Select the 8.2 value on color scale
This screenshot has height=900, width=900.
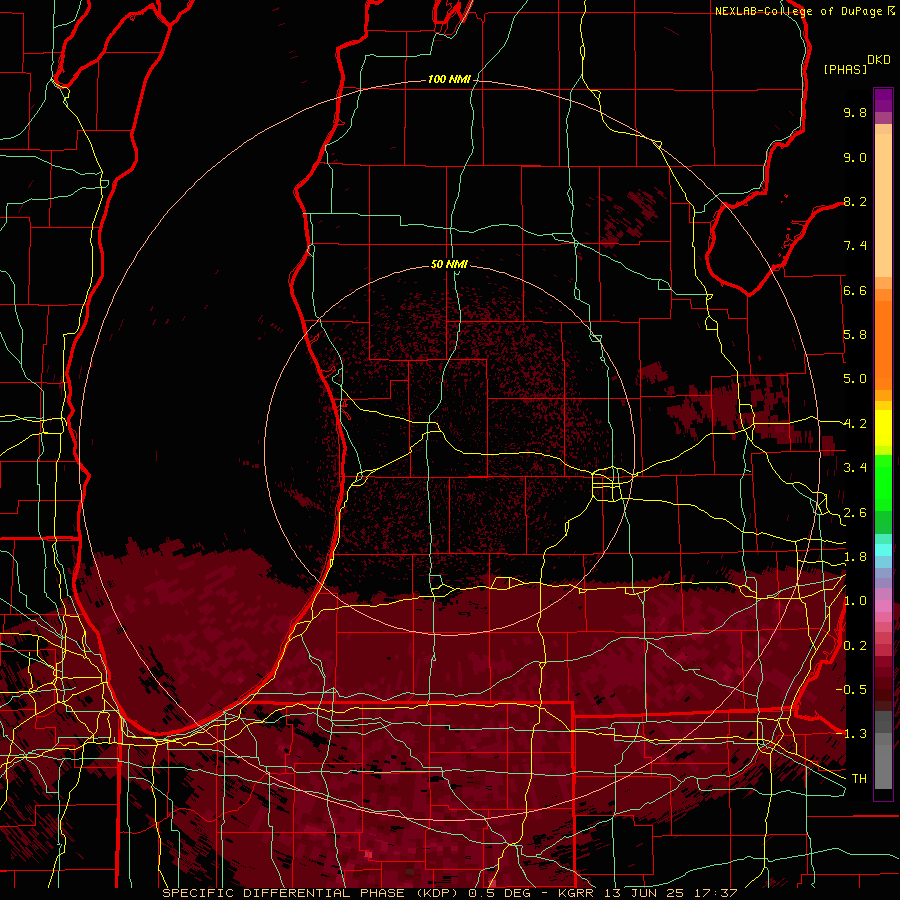point(855,201)
